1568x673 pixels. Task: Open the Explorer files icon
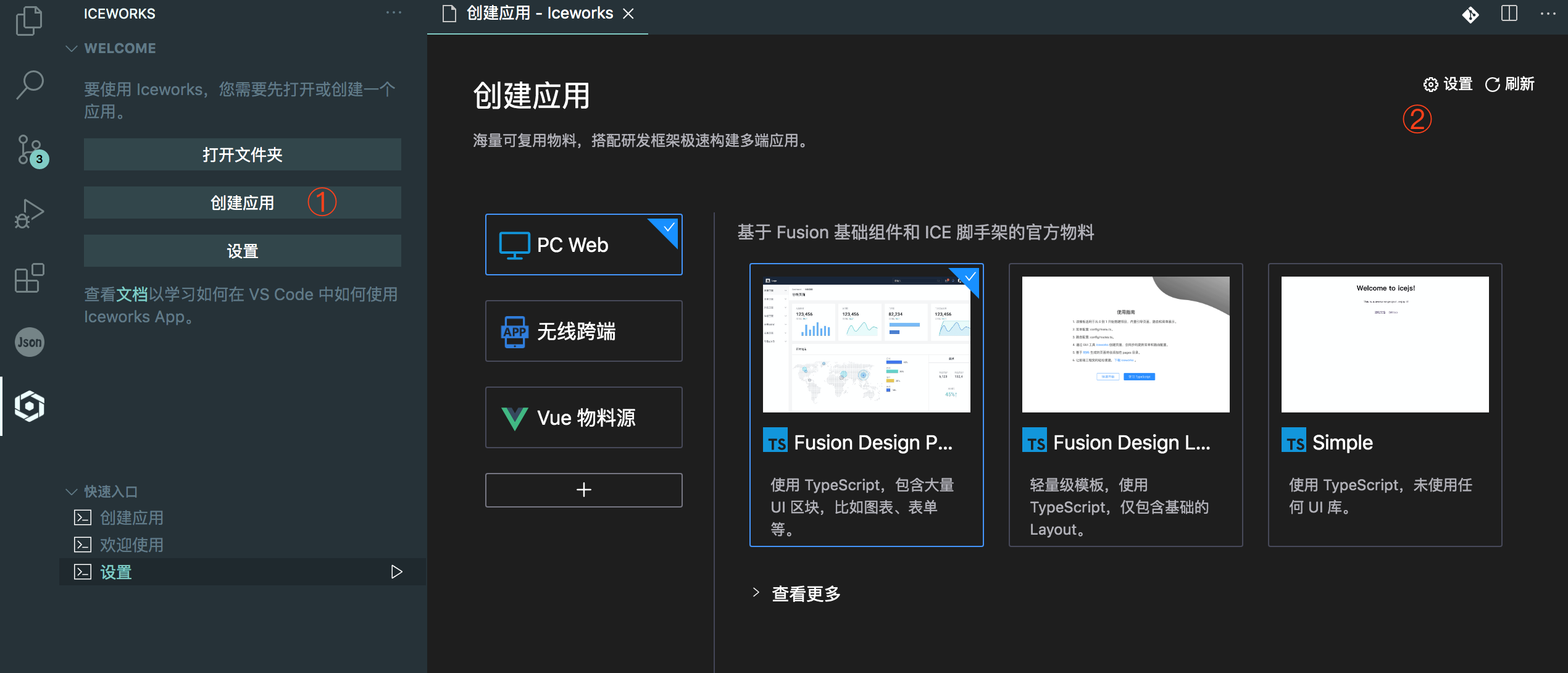[x=29, y=20]
